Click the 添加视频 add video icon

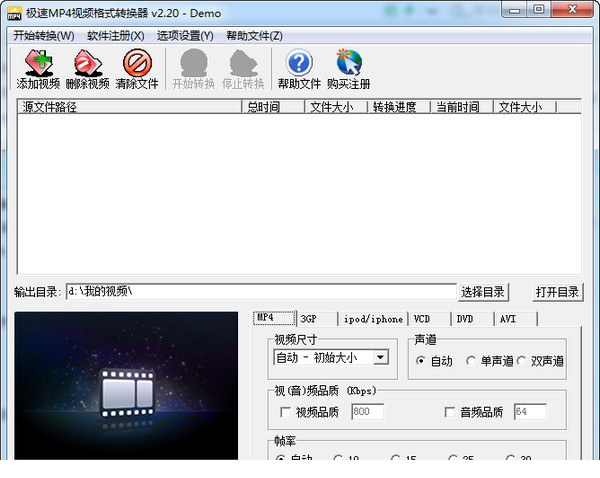tap(38, 69)
